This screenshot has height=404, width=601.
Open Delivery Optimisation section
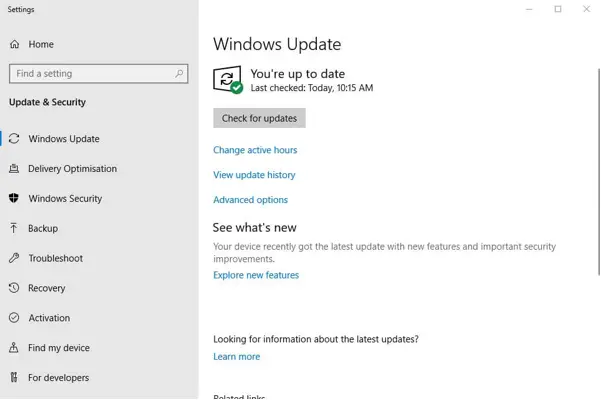click(72, 169)
